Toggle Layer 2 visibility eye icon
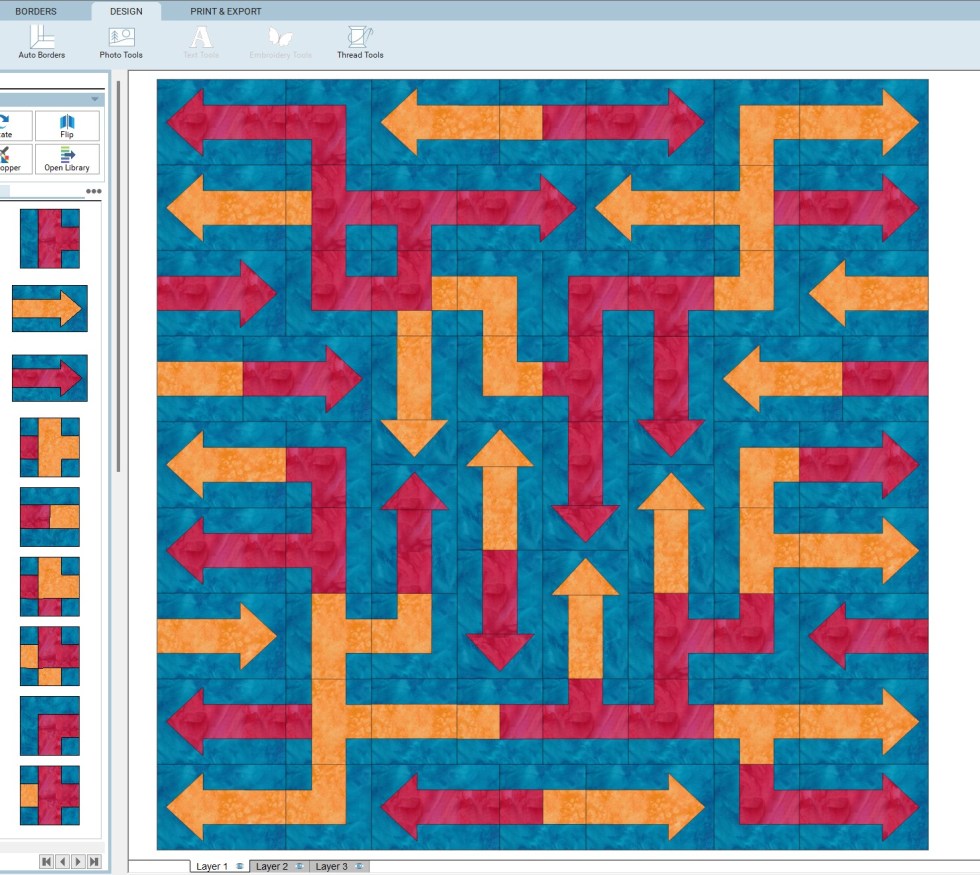Viewport: 980px width, 875px height. point(299,866)
